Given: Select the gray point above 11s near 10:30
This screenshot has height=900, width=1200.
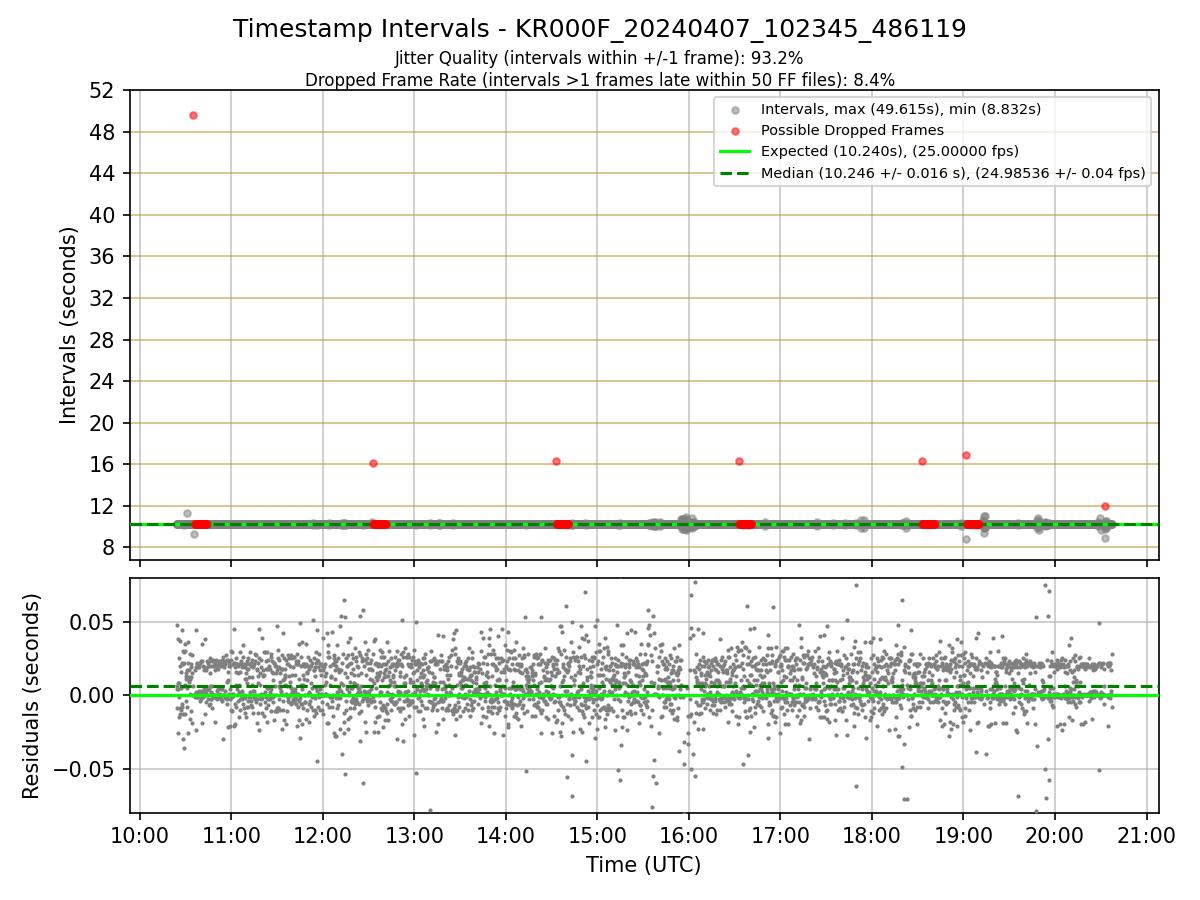Looking at the screenshot, I should pos(187,513).
